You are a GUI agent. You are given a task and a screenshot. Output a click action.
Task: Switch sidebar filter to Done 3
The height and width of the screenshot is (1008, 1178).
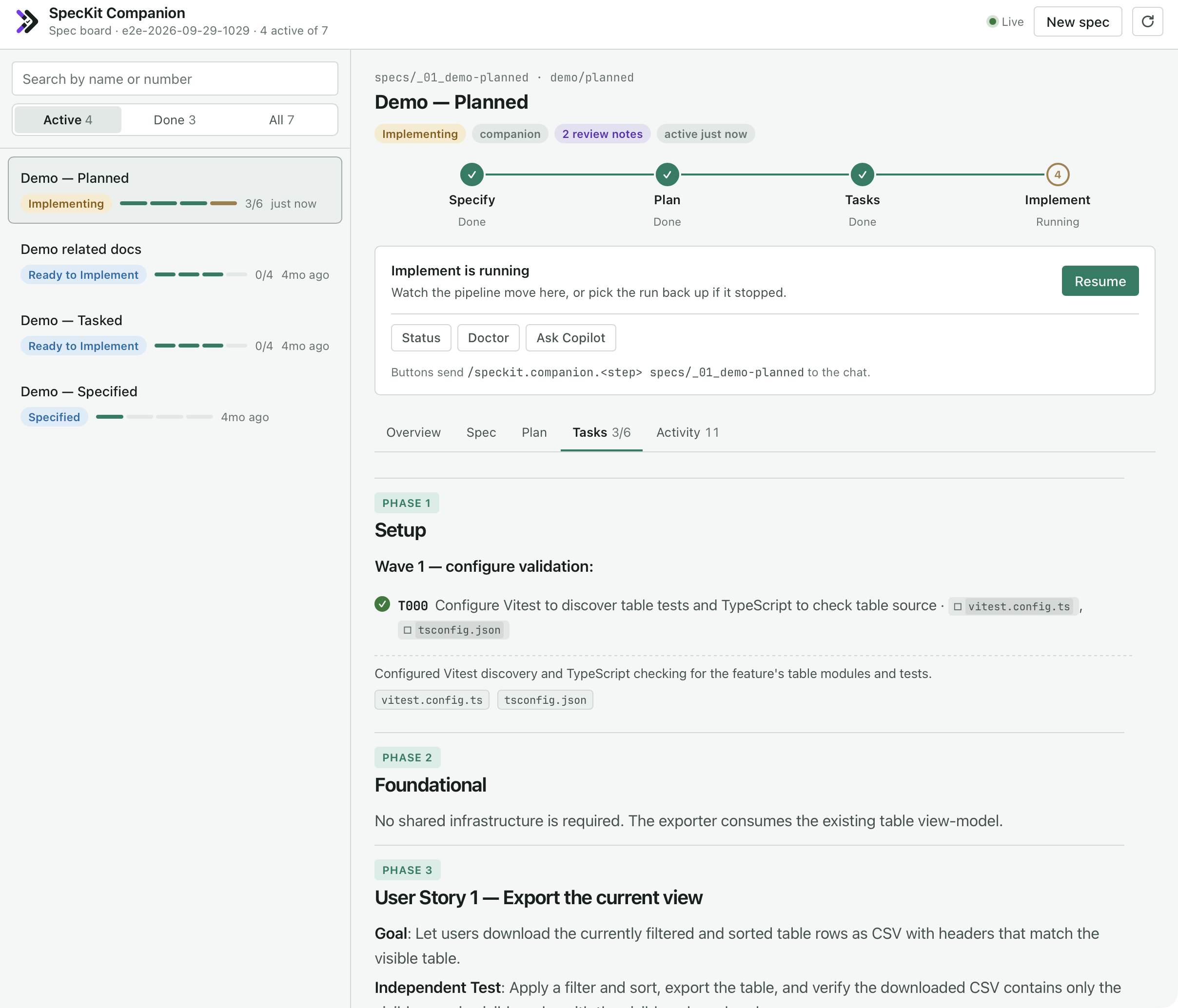click(x=175, y=120)
